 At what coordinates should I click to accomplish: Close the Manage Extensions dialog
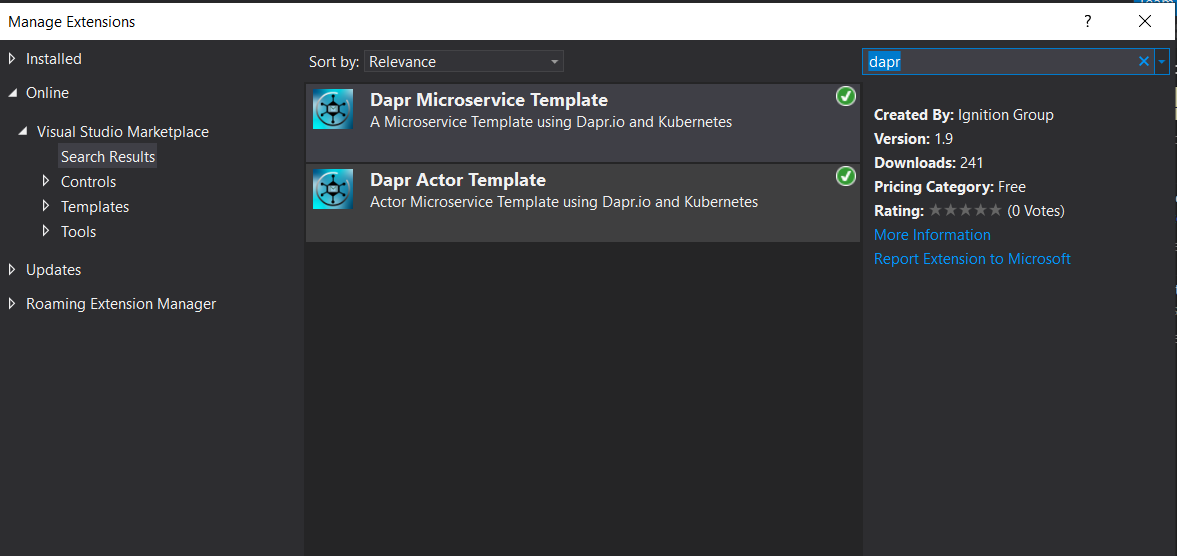[x=1145, y=21]
